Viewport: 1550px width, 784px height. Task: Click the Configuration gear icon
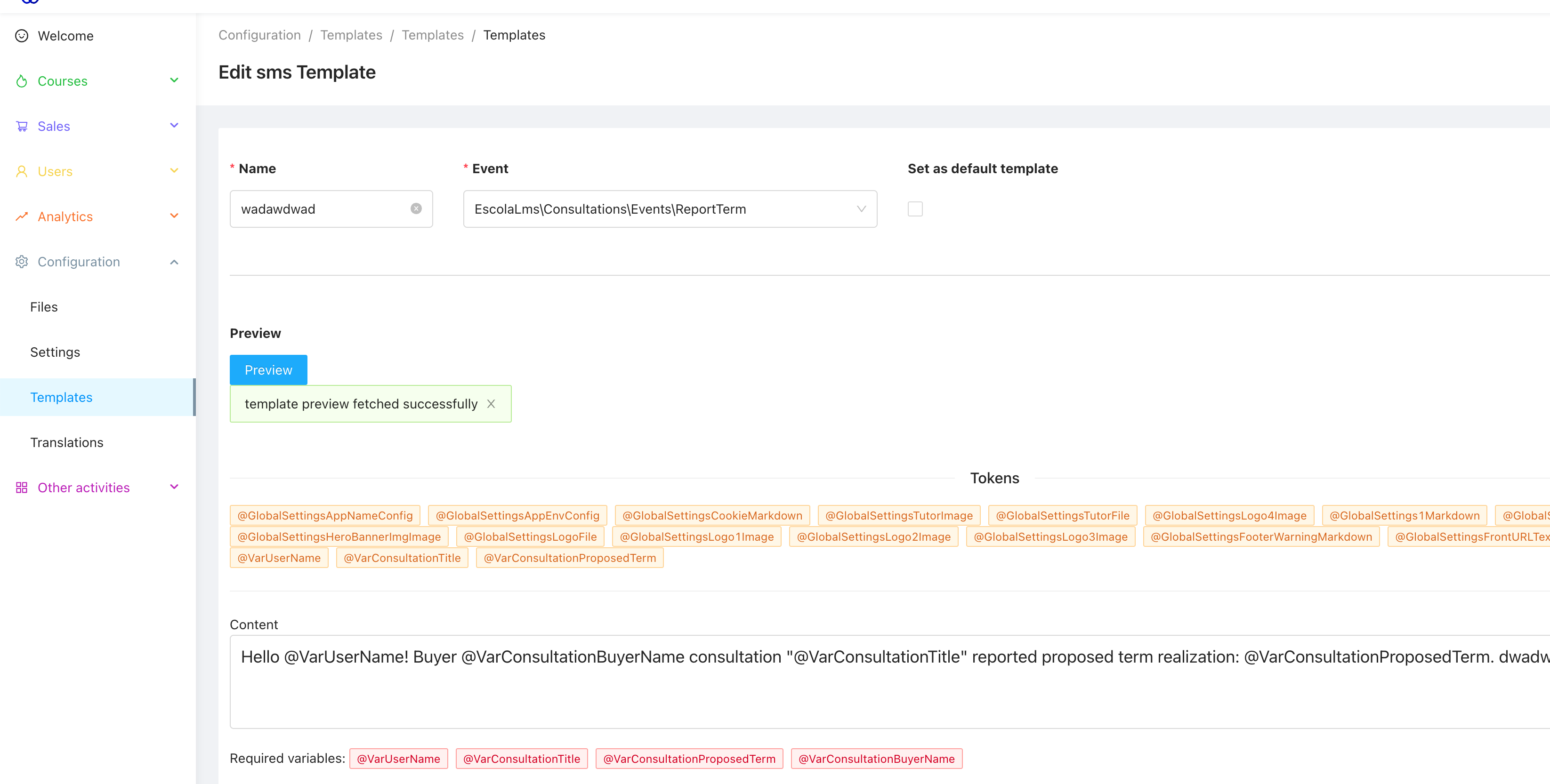[x=22, y=262]
